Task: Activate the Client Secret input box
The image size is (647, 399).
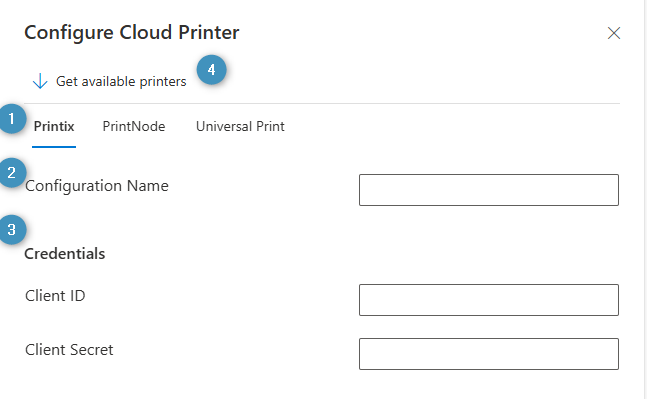Action: click(489, 354)
